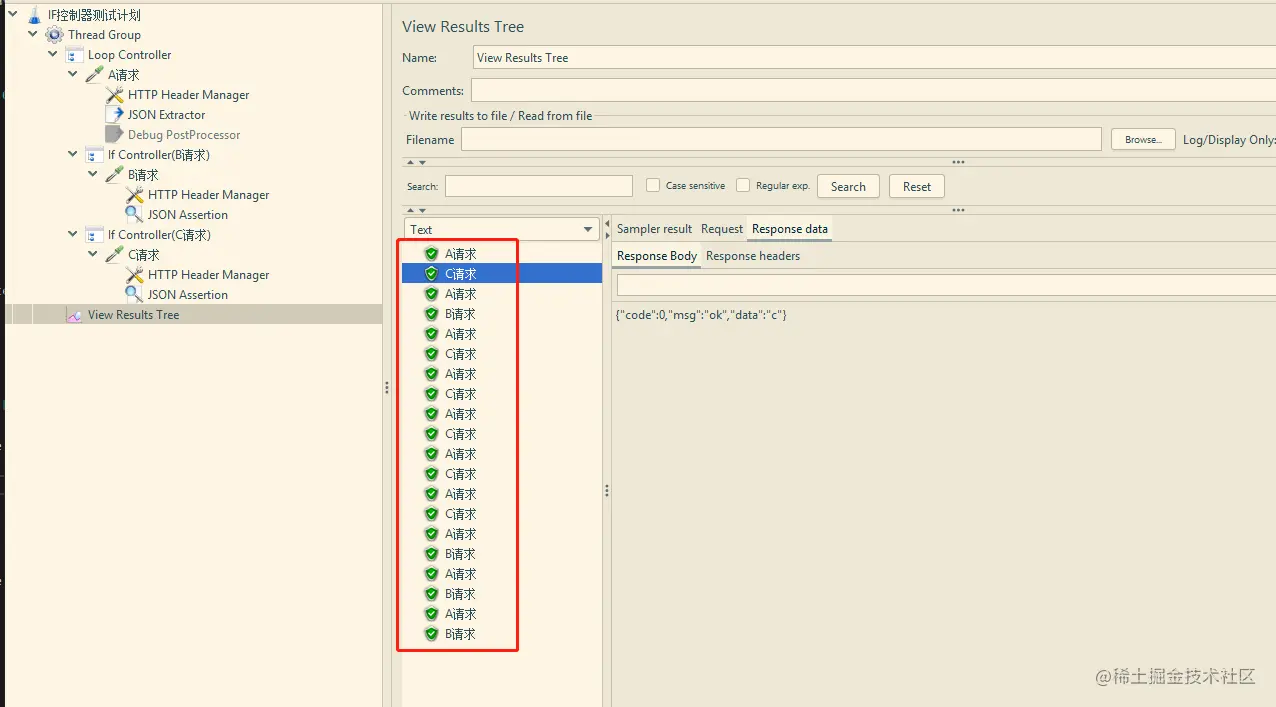Click the View Results Tree panel heading
The height and width of the screenshot is (707, 1276).
pos(463,27)
